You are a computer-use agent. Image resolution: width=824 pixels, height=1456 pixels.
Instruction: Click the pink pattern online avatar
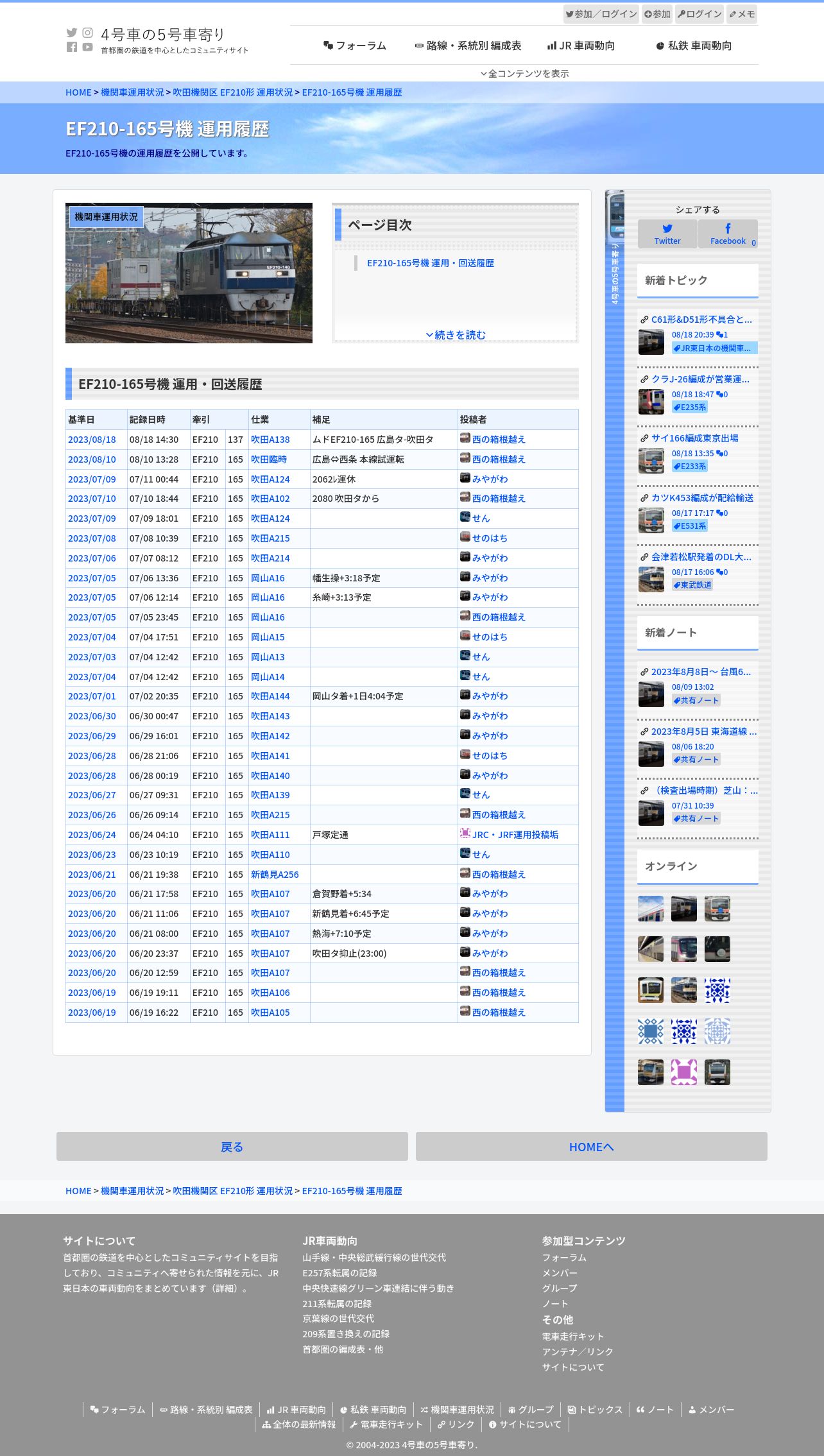coord(684,1072)
